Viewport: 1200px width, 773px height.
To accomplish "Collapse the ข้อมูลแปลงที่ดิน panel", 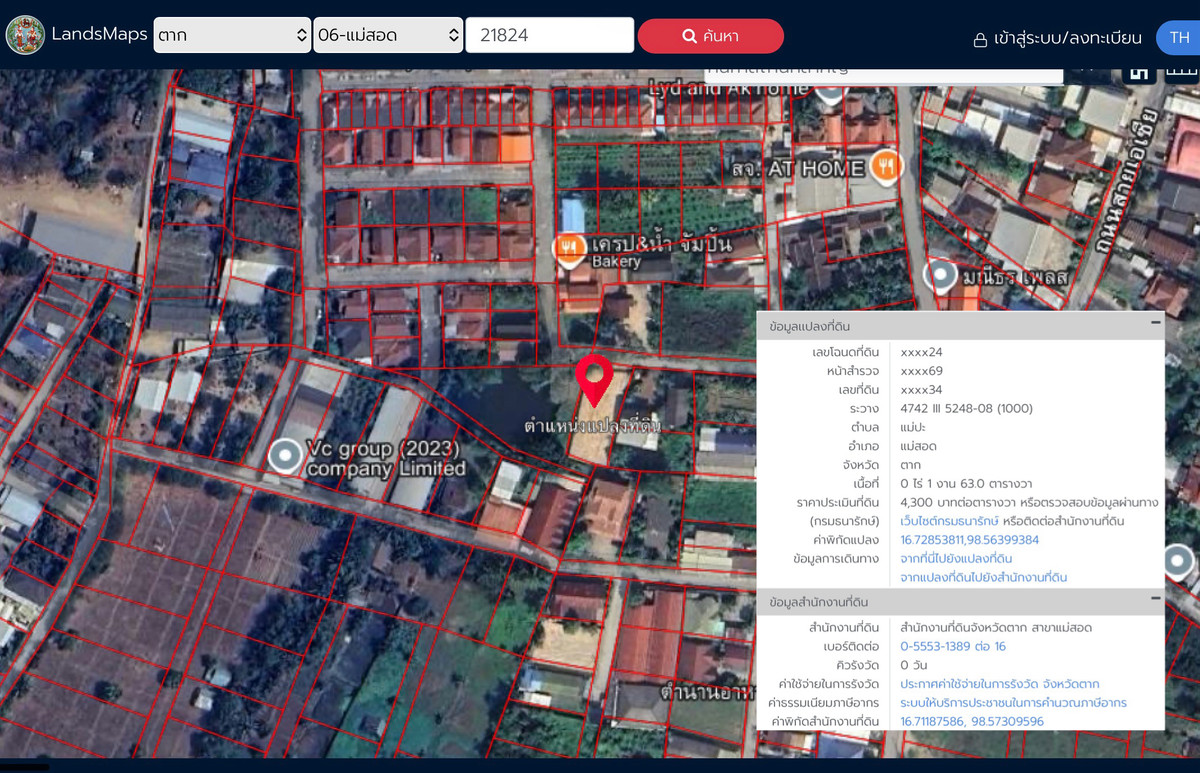I will (1155, 323).
